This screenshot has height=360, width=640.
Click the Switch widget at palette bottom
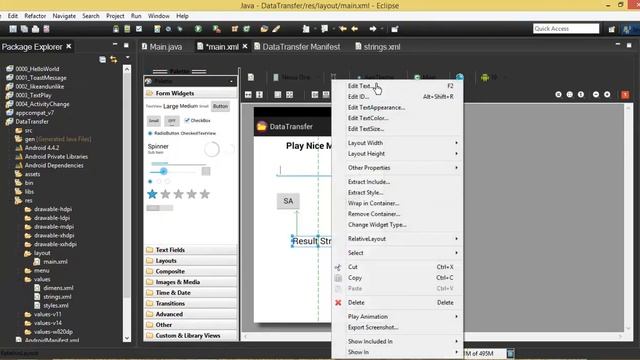point(160,208)
